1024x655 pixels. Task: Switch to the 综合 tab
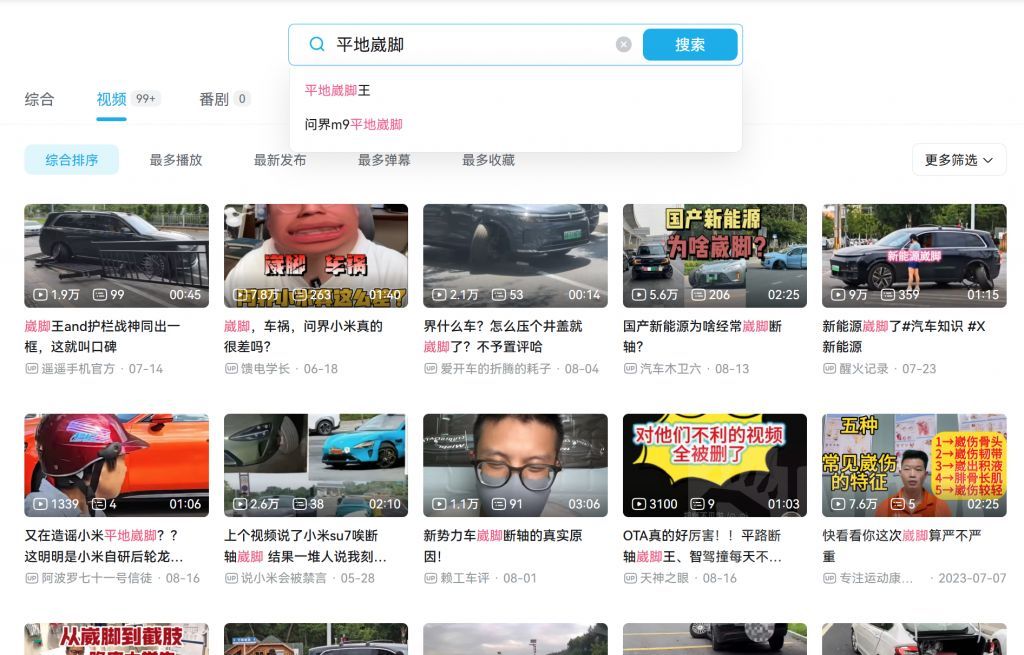(x=39, y=99)
